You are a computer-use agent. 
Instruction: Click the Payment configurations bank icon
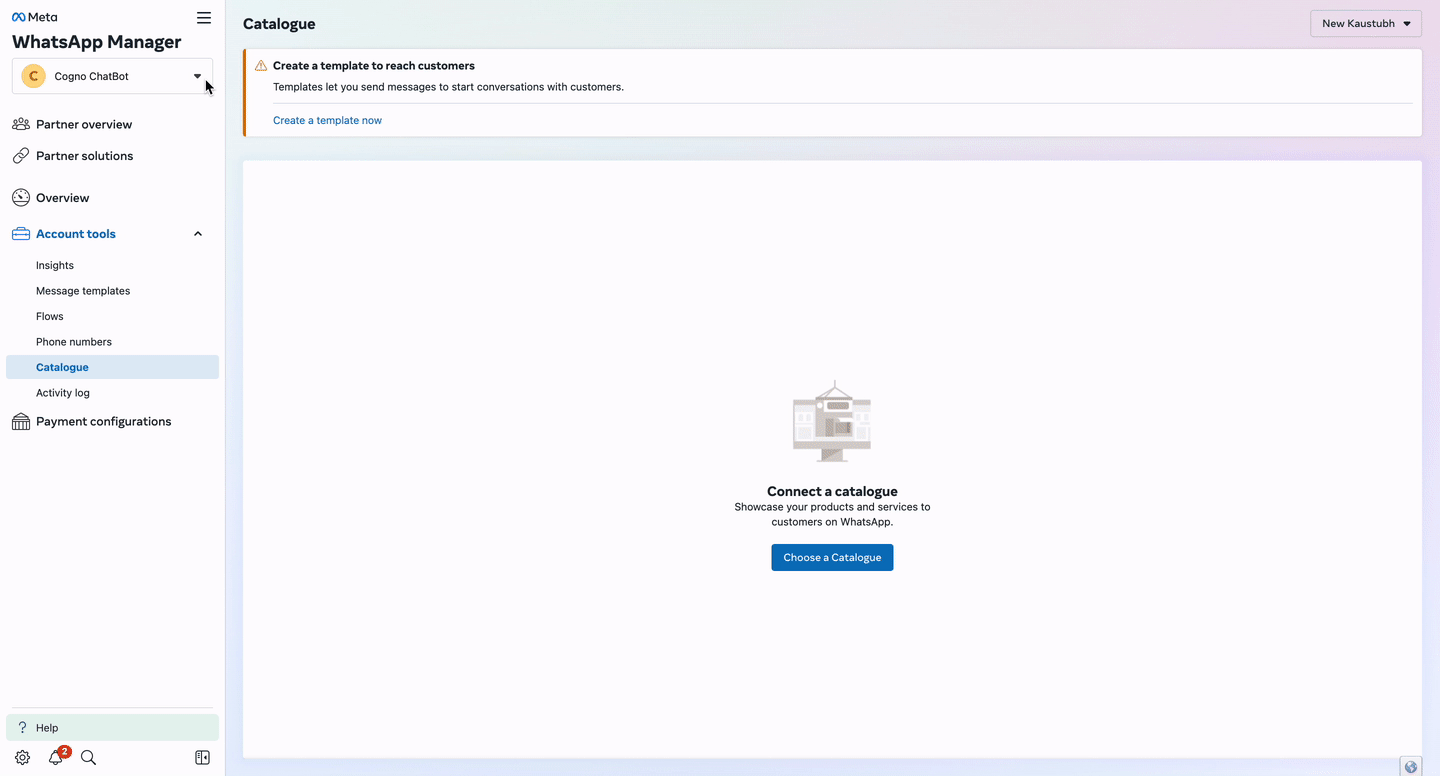point(20,421)
